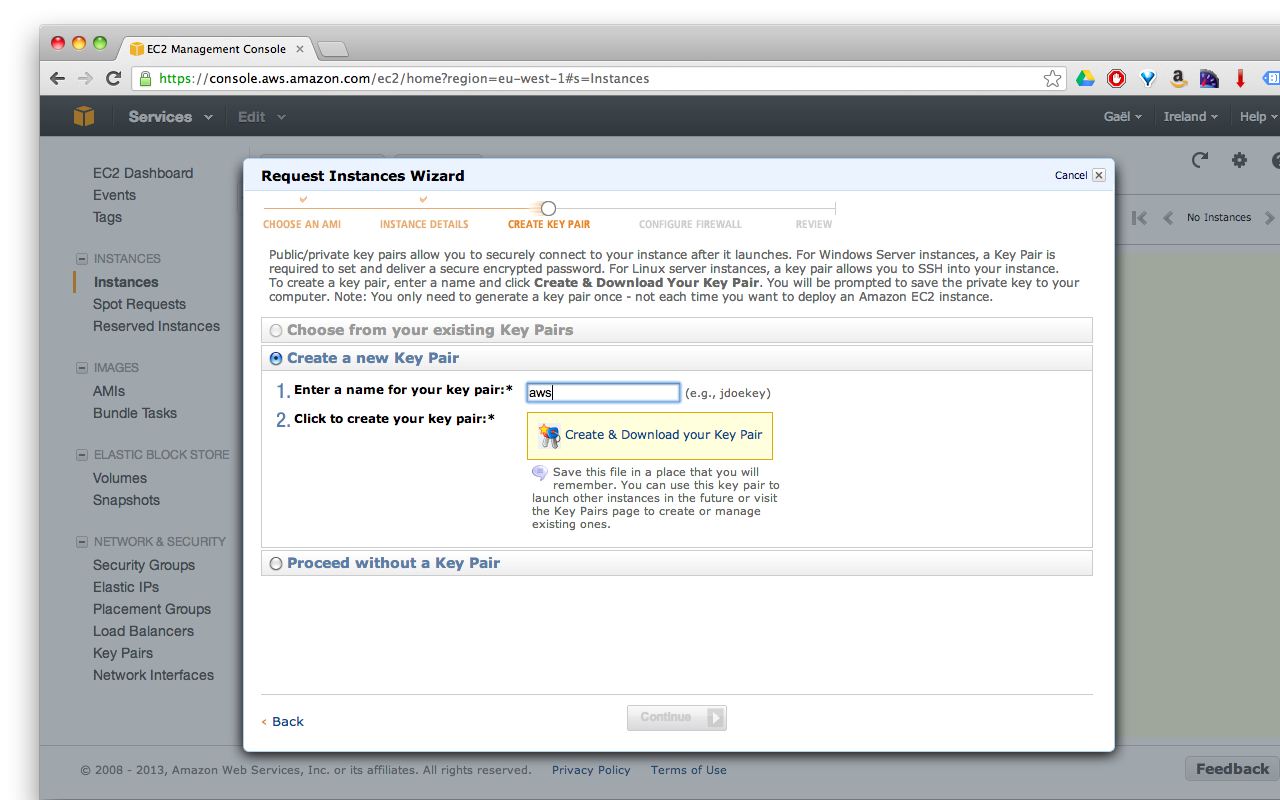
Task: Open the Show/Hide columns gear icon
Action: click(x=1239, y=159)
